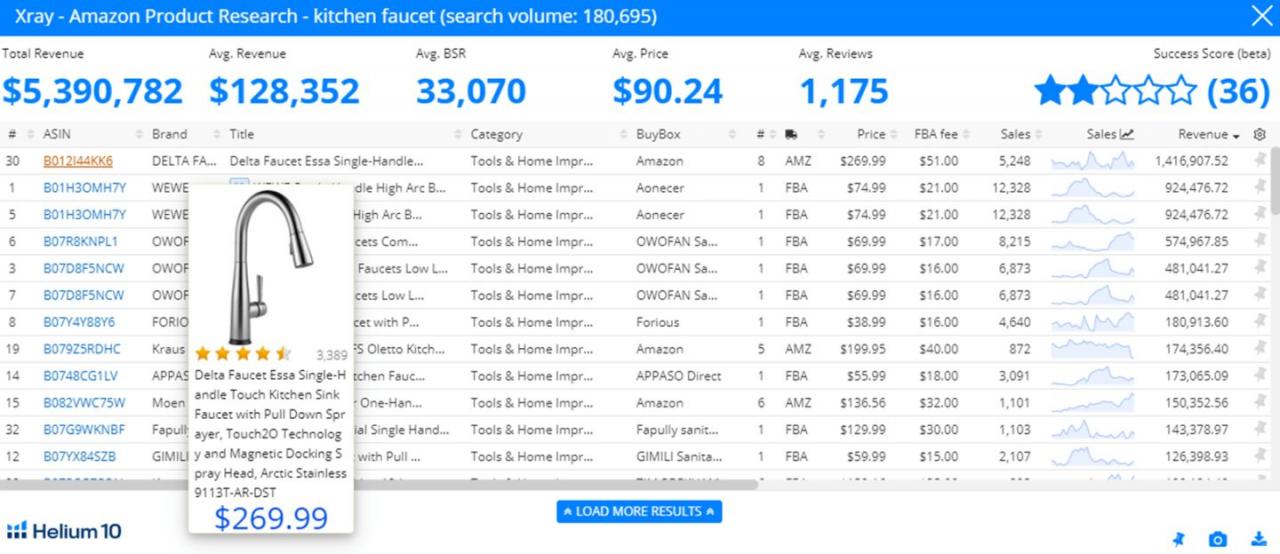Viewport: 1280px width, 554px height.
Task: Click the star rating in product popup
Action: pyautogui.click(x=243, y=353)
